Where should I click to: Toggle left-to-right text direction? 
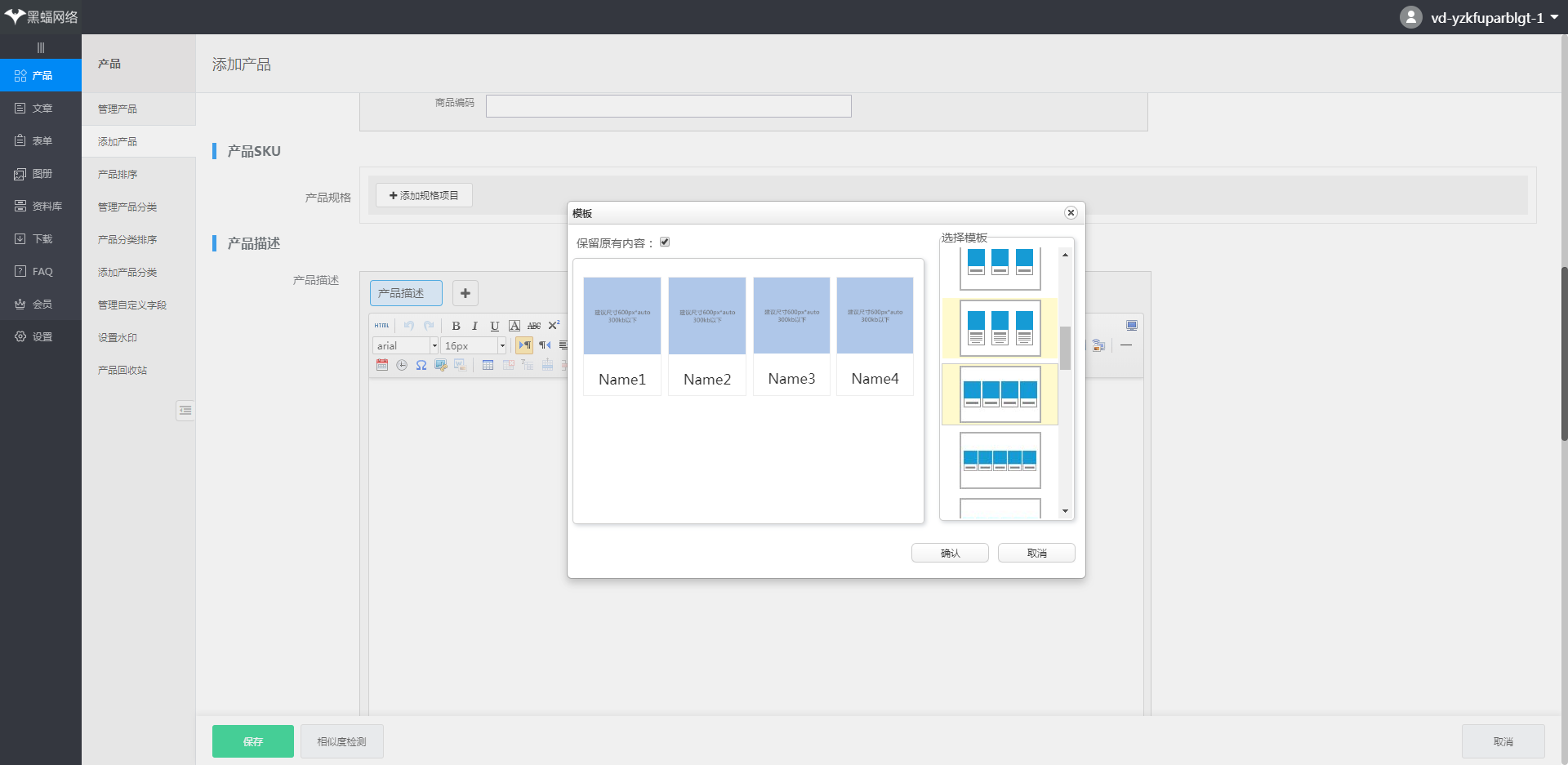(x=524, y=345)
